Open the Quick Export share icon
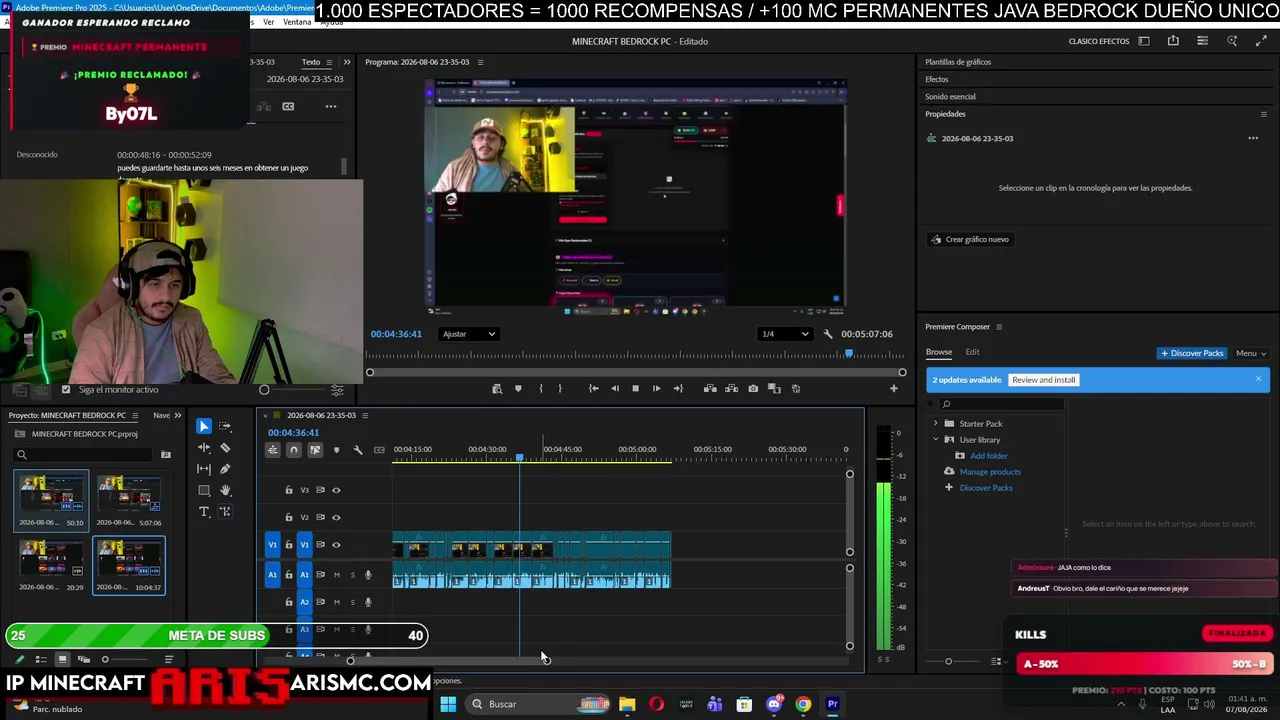 point(1173,41)
